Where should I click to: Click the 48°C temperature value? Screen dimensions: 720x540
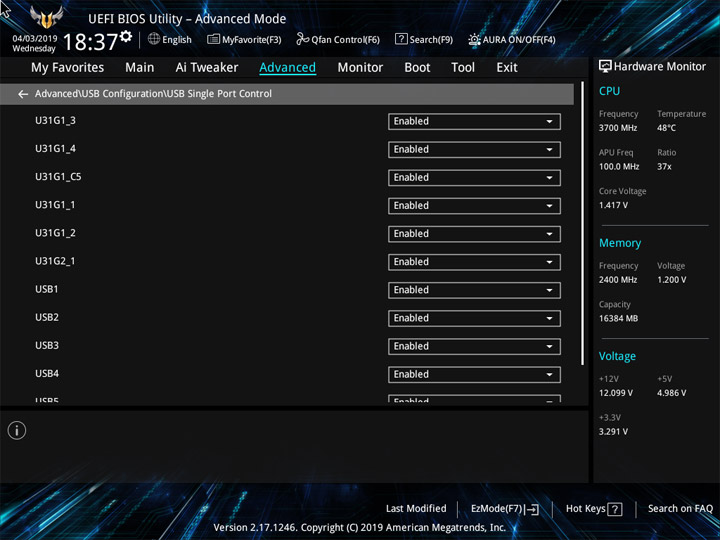click(x=666, y=128)
